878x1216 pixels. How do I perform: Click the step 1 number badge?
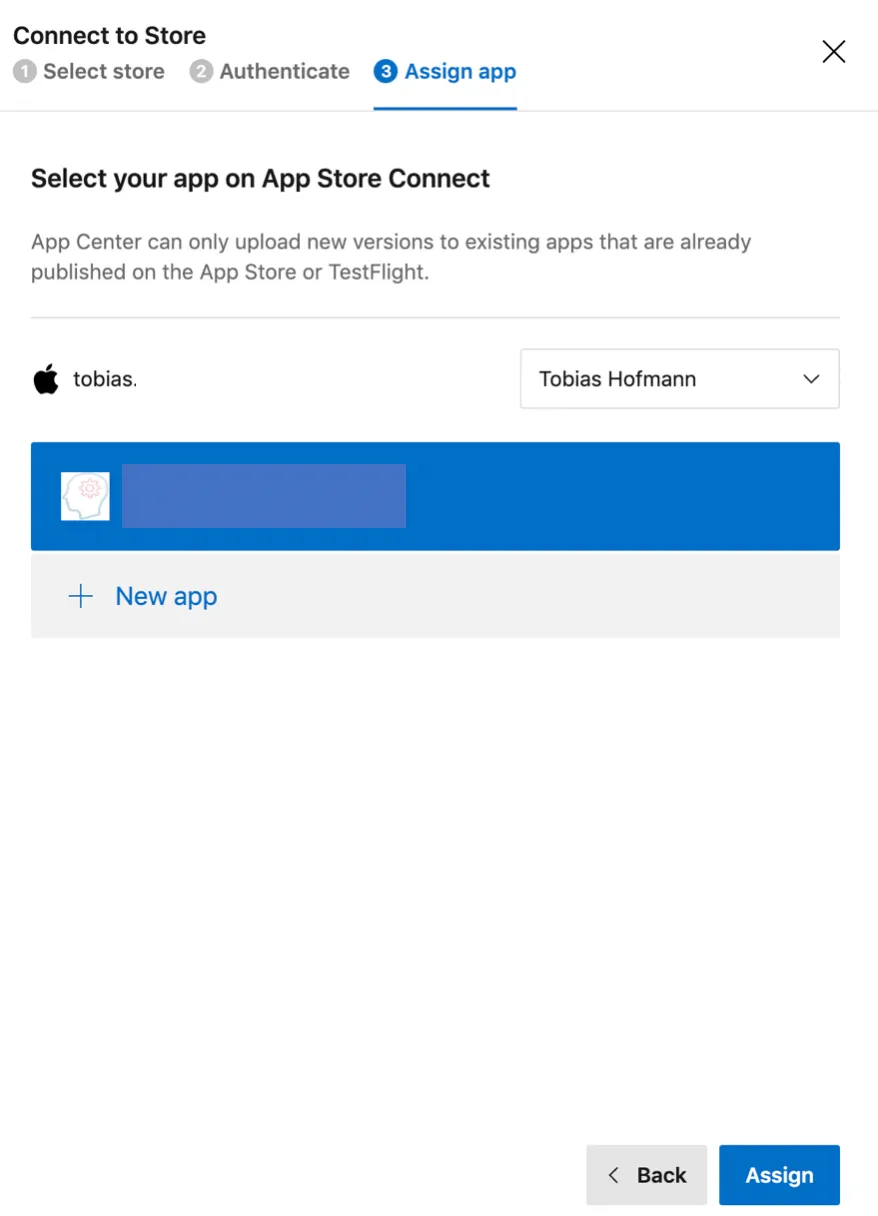(25, 72)
